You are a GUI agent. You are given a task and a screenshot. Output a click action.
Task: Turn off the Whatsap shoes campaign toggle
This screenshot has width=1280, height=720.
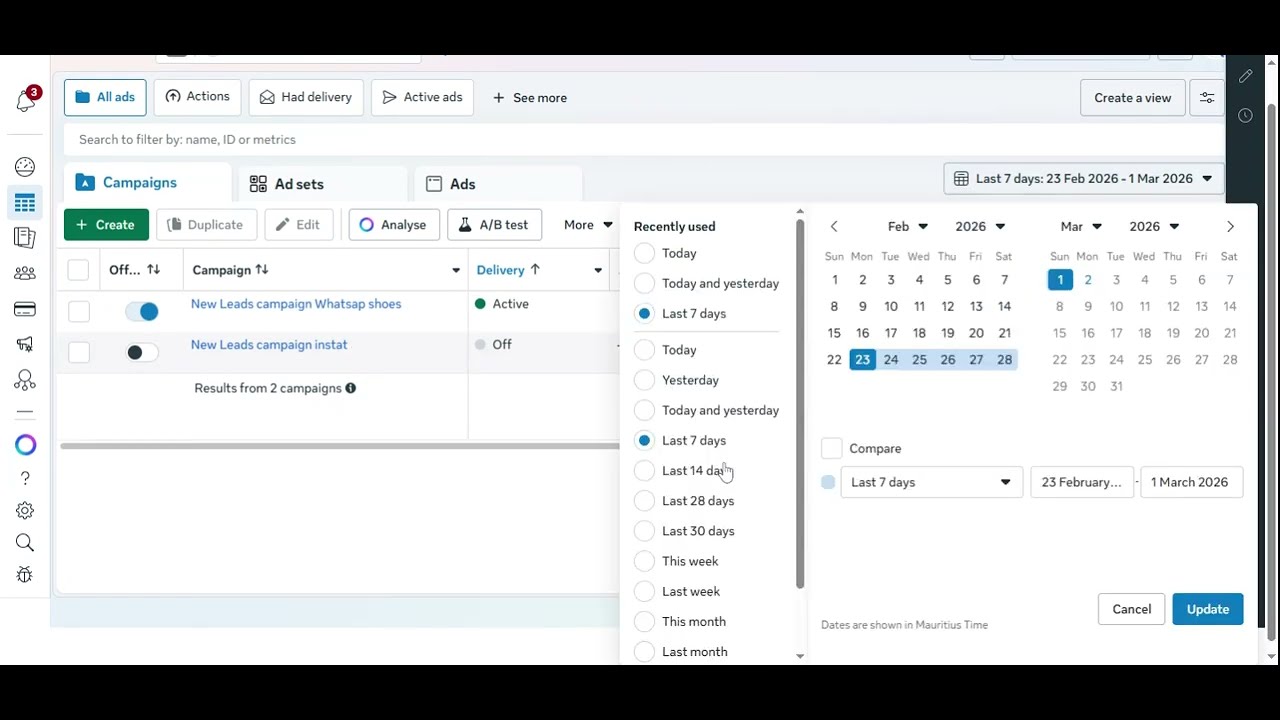[142, 311]
